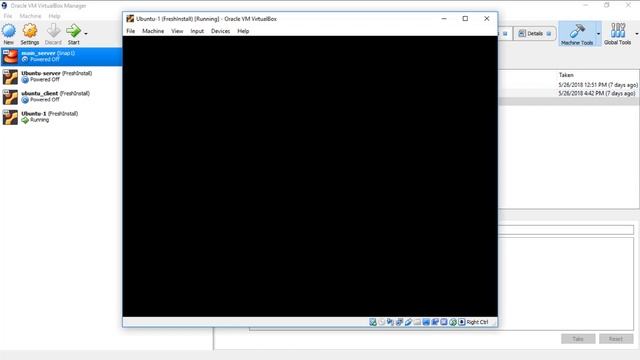The image size is (640, 360).
Task: Open Machine menu in Ubuntu-1 VM window
Action: [153, 31]
